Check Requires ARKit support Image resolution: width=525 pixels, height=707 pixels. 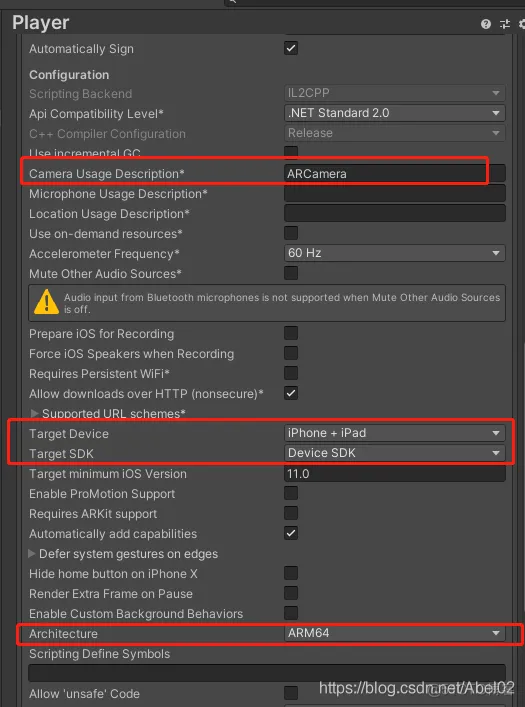(x=291, y=513)
